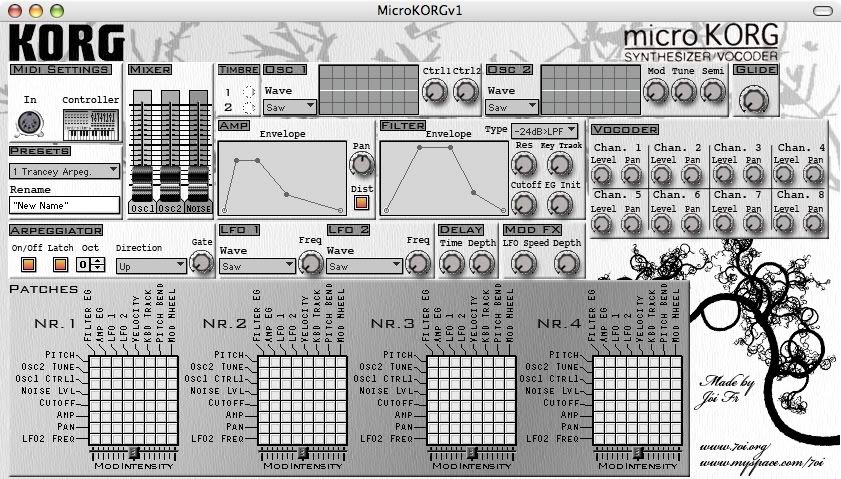The height and width of the screenshot is (479, 841).
Task: Click Vocoder Chan. 5 Level knob
Action: (x=601, y=224)
